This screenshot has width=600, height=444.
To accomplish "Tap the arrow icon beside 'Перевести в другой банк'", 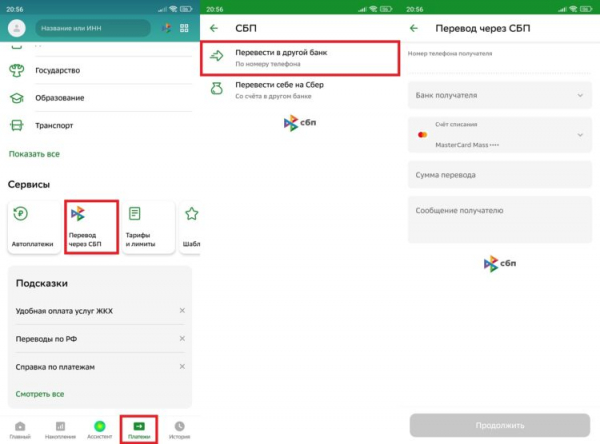I will coord(216,56).
